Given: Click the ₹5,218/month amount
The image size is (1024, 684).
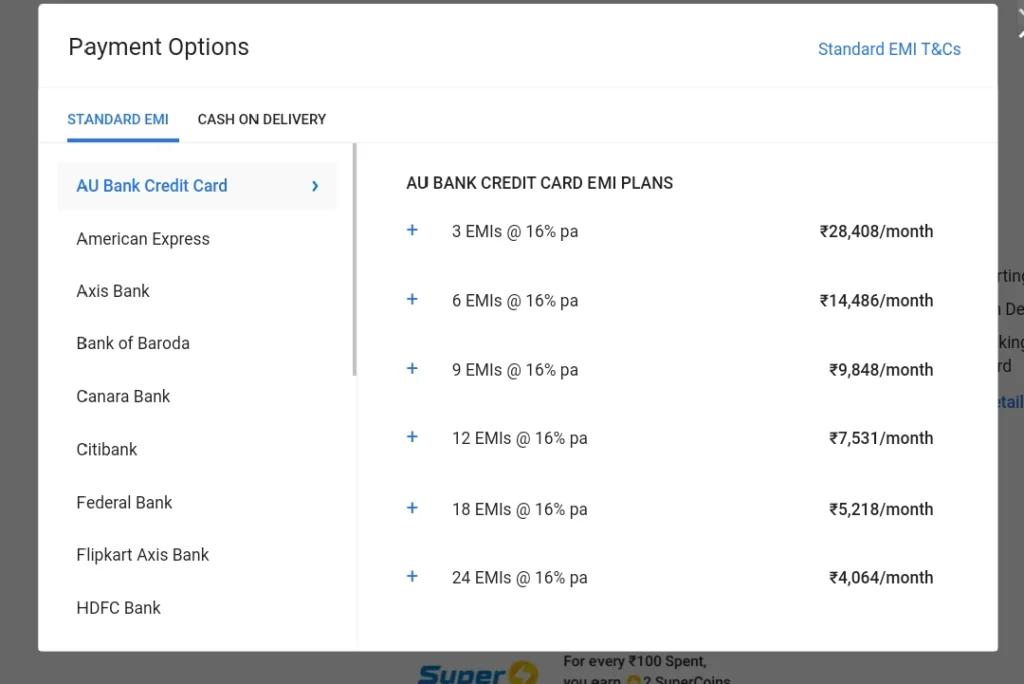Looking at the screenshot, I should click(881, 509).
